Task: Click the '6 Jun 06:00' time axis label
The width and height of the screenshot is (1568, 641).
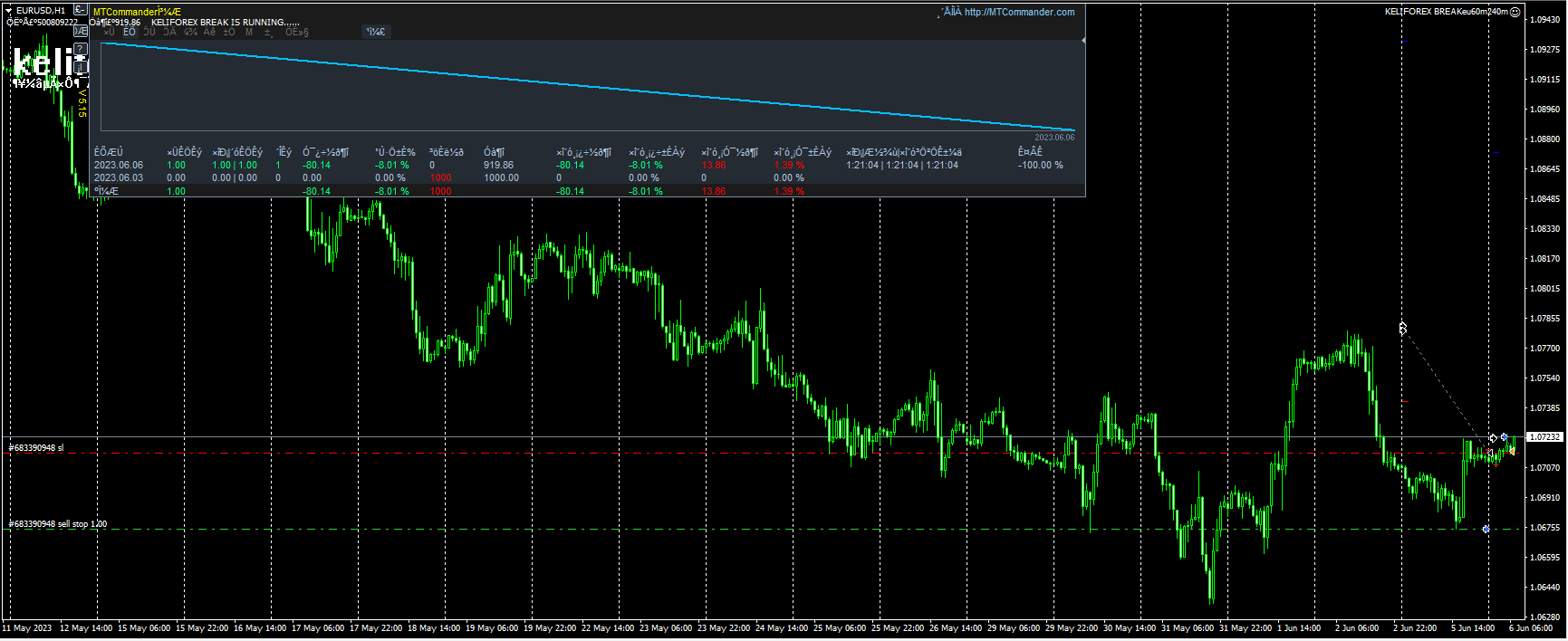Action: pyautogui.click(x=1531, y=628)
